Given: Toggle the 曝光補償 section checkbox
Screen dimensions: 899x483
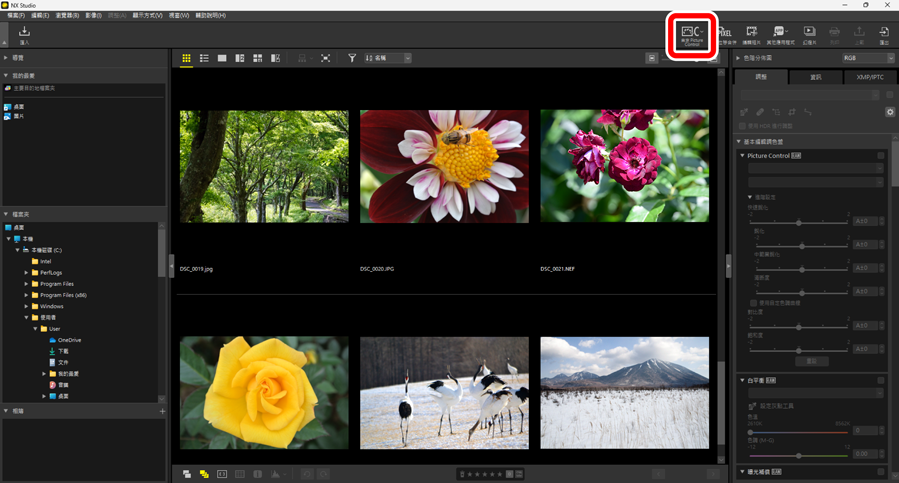Looking at the screenshot, I should tap(881, 472).
